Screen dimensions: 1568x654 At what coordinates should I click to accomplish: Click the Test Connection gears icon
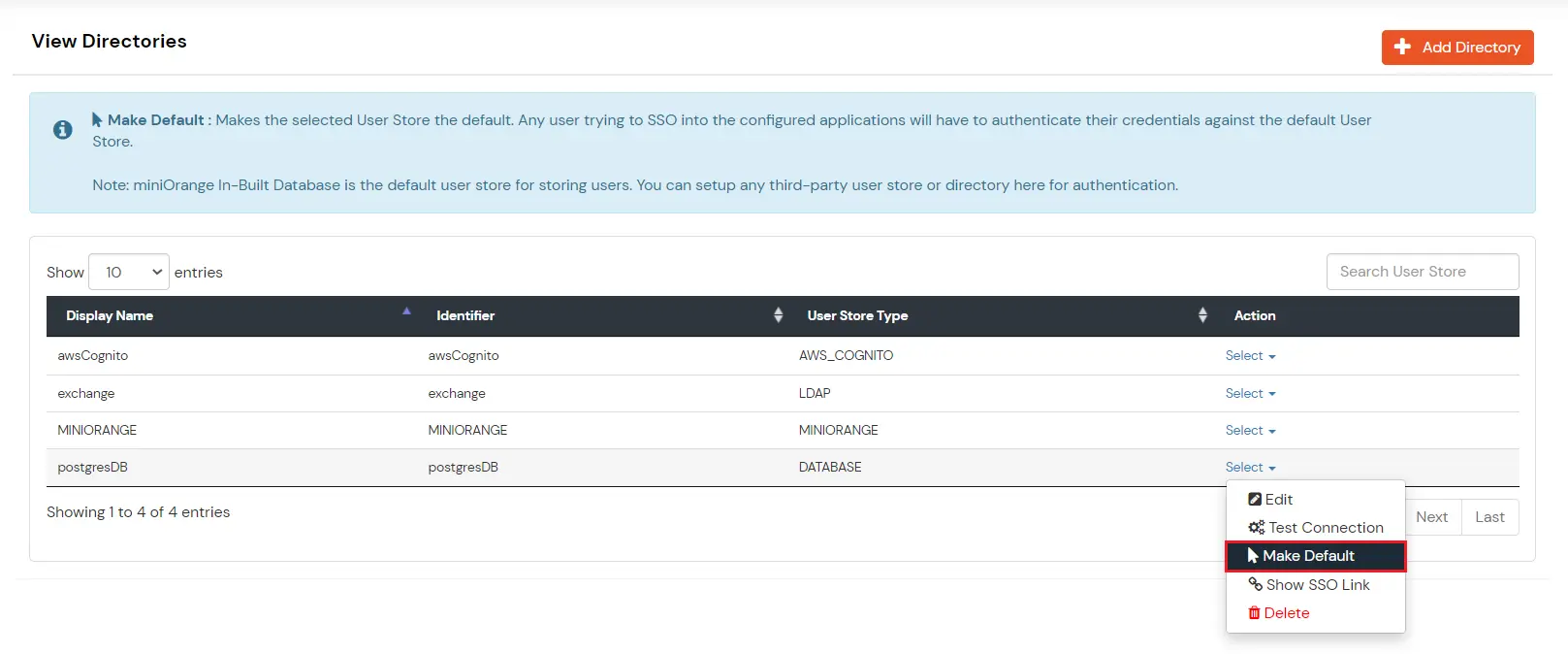(x=1257, y=528)
